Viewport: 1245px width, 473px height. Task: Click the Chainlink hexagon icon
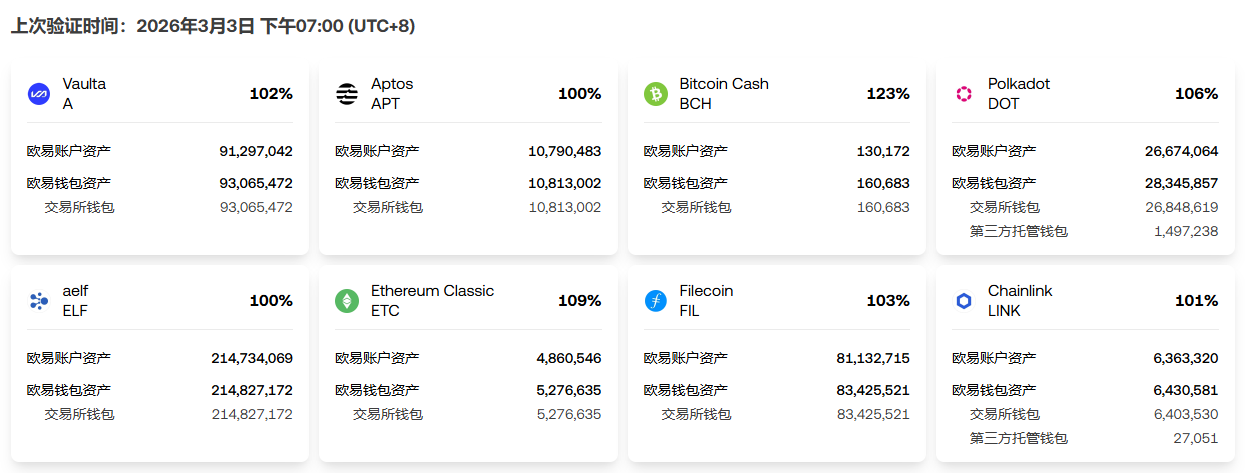964,301
